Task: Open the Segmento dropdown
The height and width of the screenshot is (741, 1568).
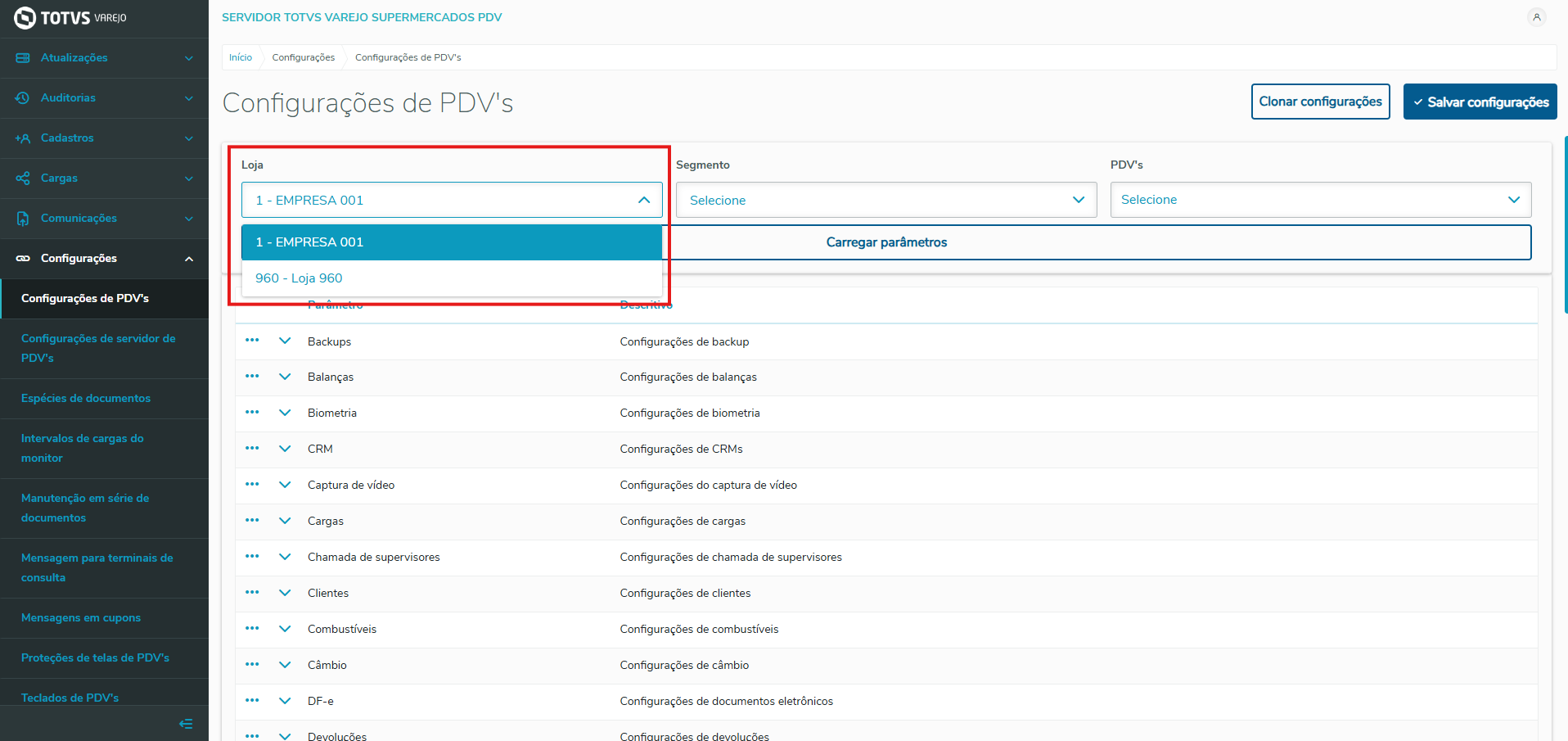Action: coord(886,200)
